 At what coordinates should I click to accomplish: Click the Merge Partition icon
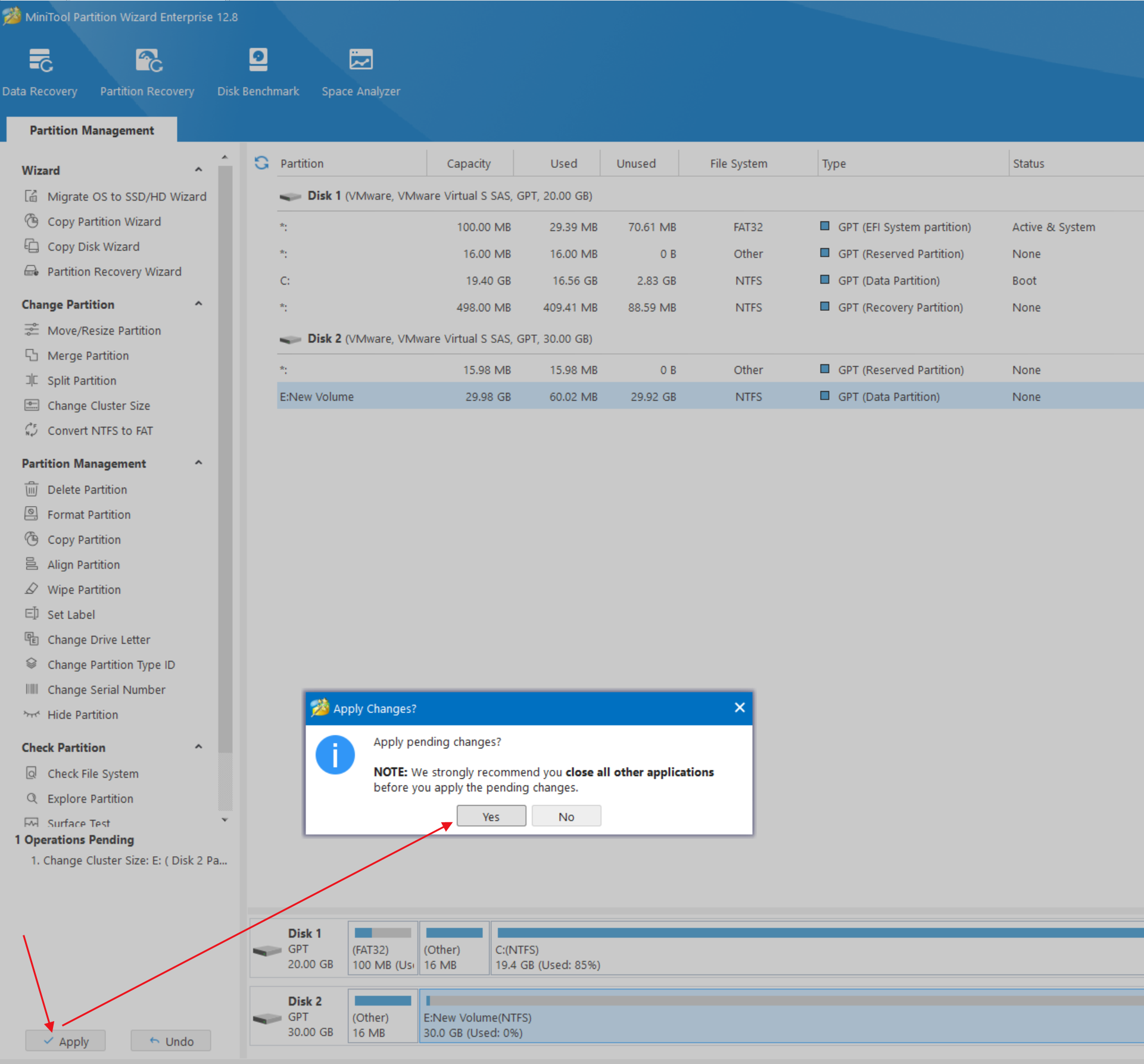click(31, 355)
